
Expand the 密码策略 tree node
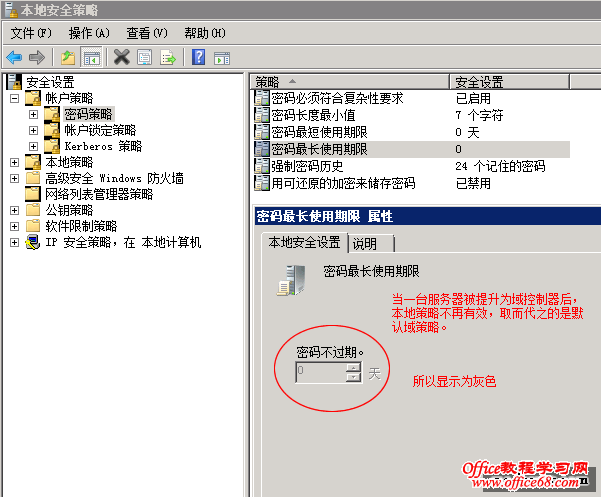pos(33,115)
